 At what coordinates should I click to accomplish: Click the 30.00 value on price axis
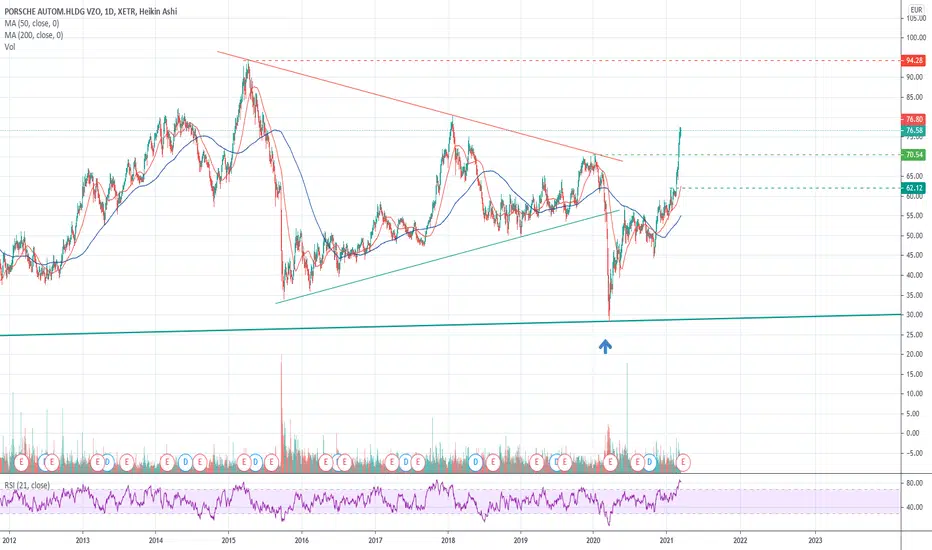tap(915, 315)
